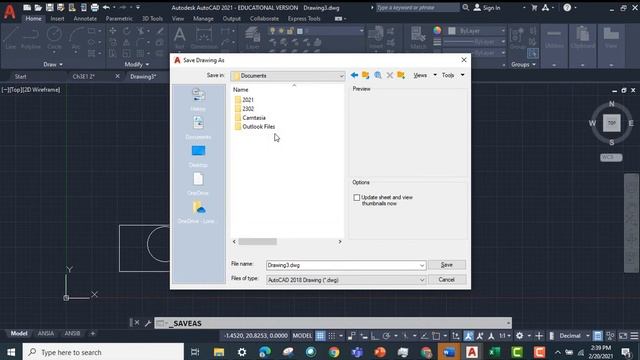The image size is (640, 360).
Task: Expand the Groups panel flyout
Action: coord(523,64)
